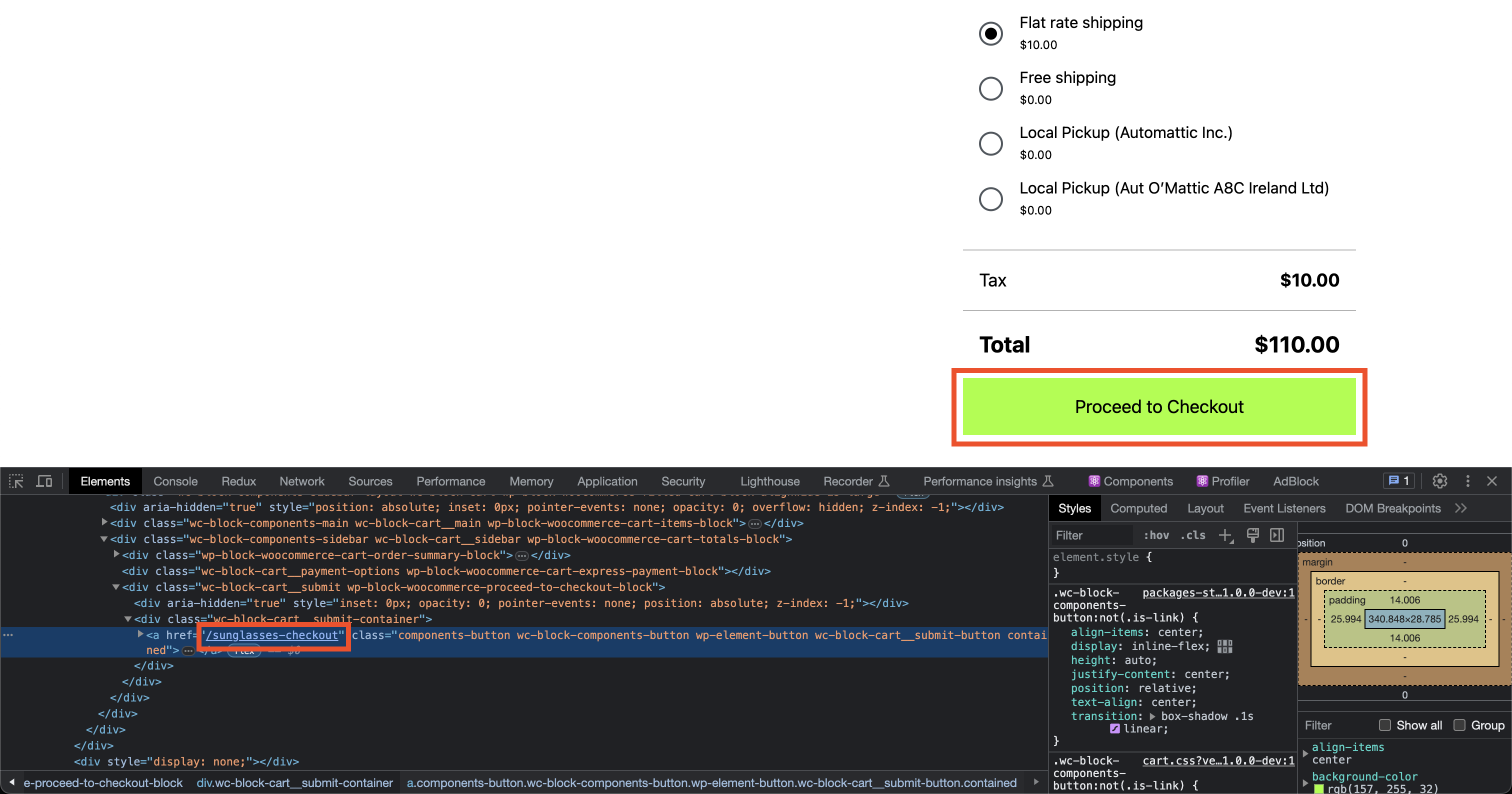Enable the Show all checkbox
Viewport: 1512px width, 794px height.
tap(1386, 725)
